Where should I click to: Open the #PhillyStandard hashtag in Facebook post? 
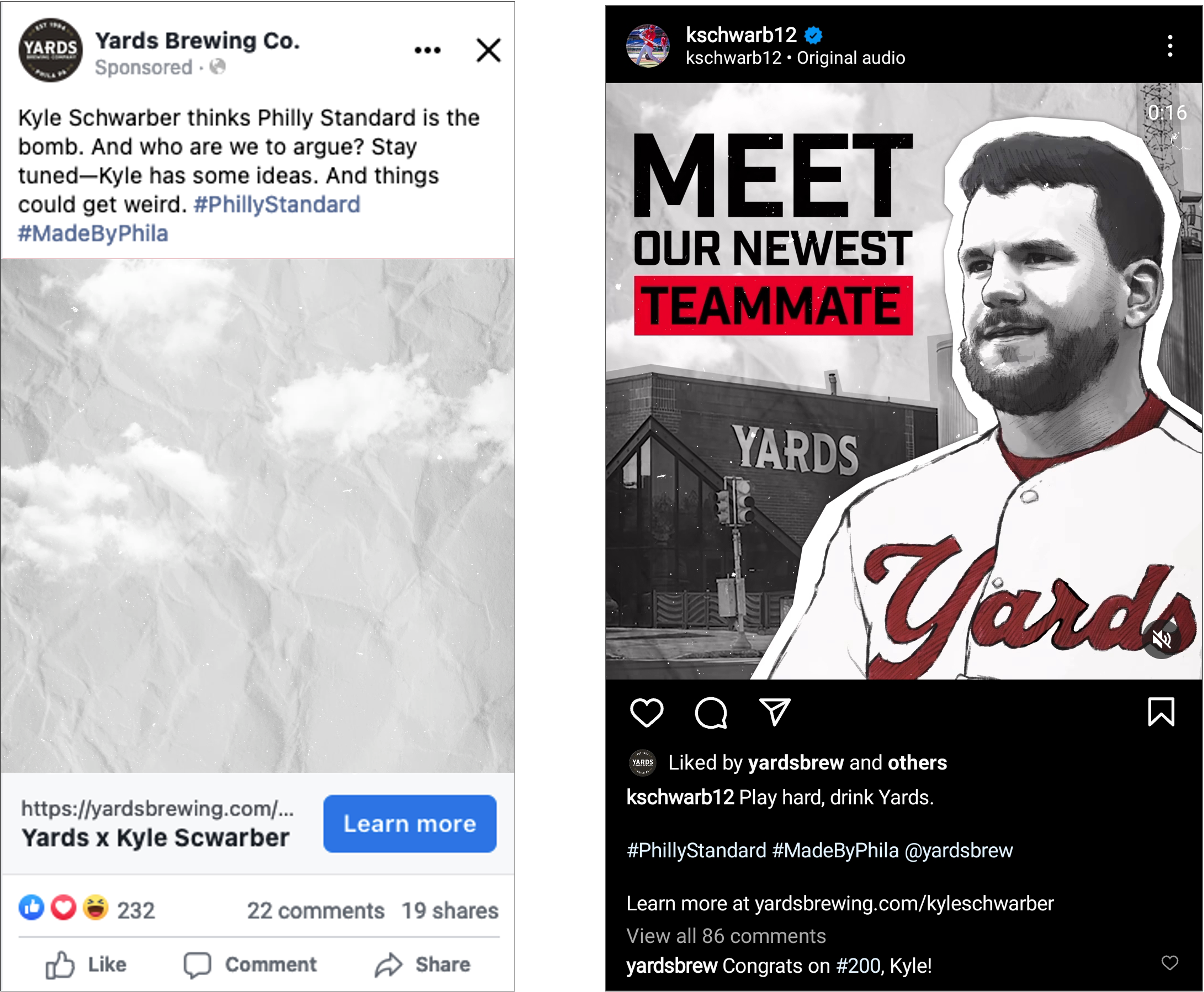277,204
